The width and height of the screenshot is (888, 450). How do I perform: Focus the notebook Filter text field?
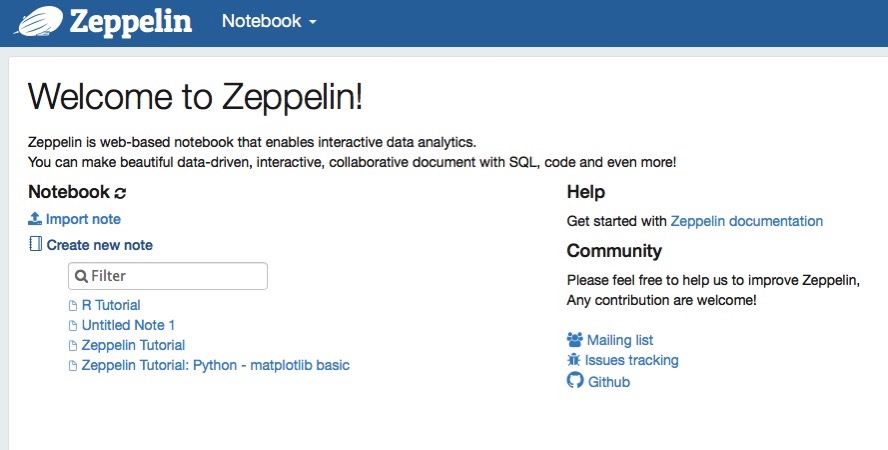click(175, 276)
